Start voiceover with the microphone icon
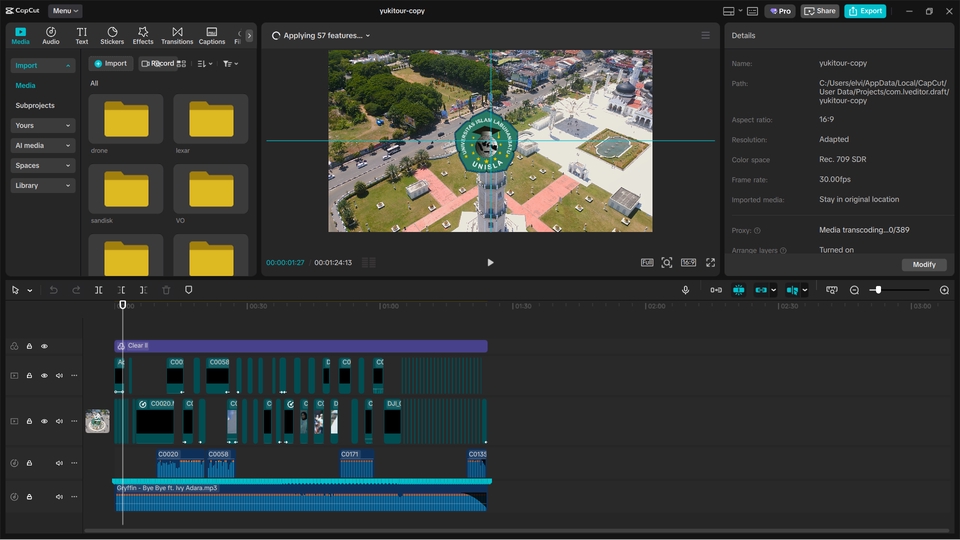The width and height of the screenshot is (960, 540). (686, 290)
